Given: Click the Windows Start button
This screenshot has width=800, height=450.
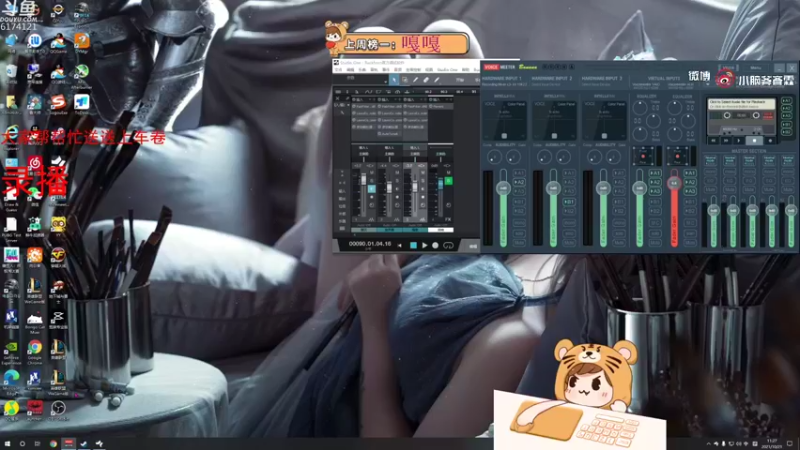Looking at the screenshot, I should coord(7,444).
